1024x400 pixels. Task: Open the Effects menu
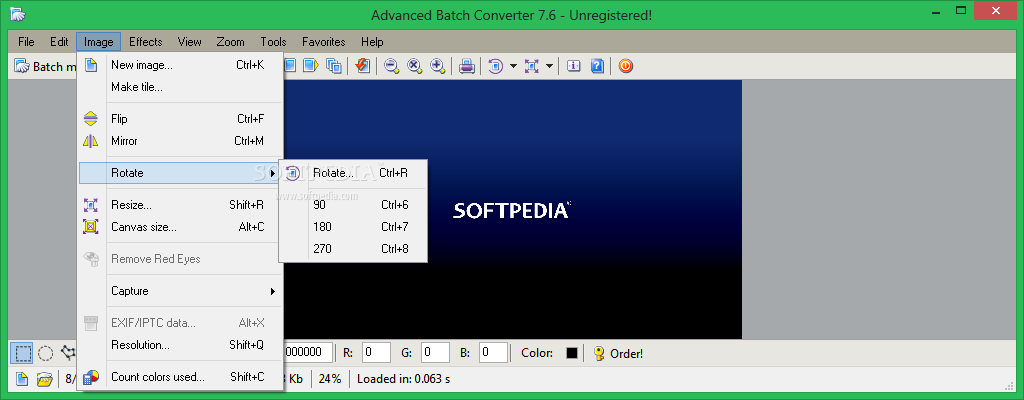[x=146, y=42]
